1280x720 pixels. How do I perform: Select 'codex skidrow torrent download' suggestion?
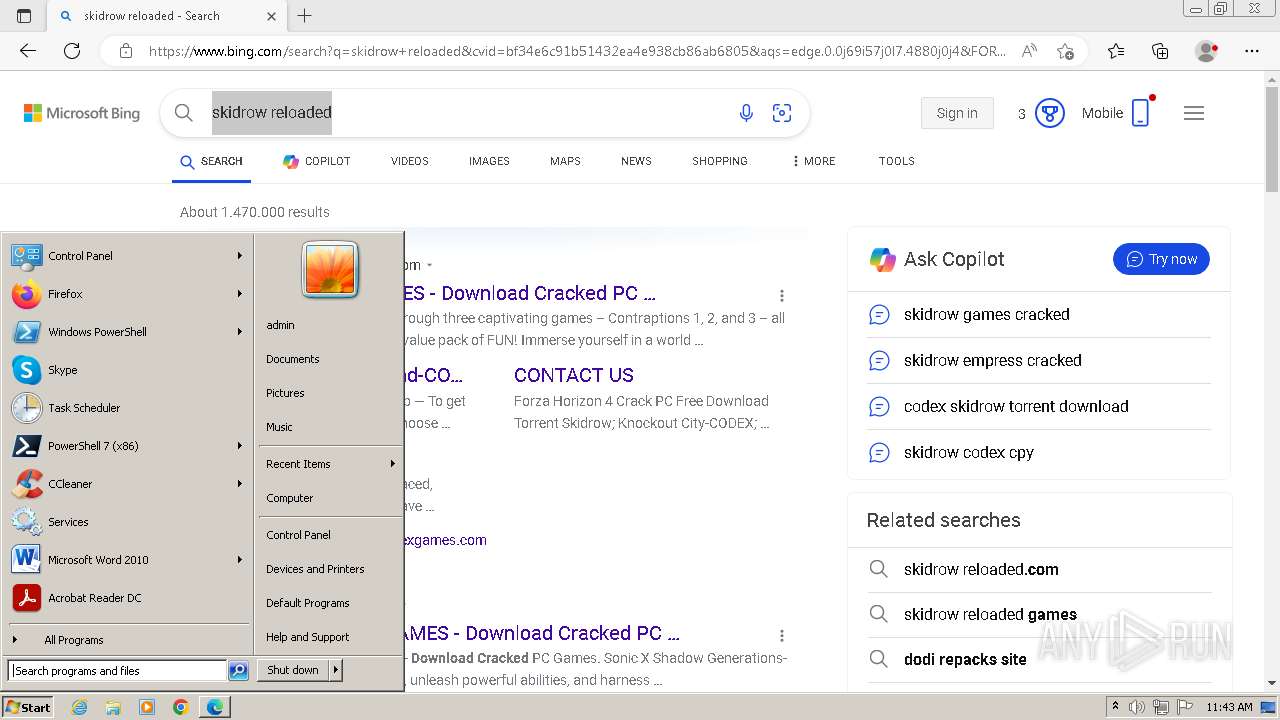[x=1016, y=406]
